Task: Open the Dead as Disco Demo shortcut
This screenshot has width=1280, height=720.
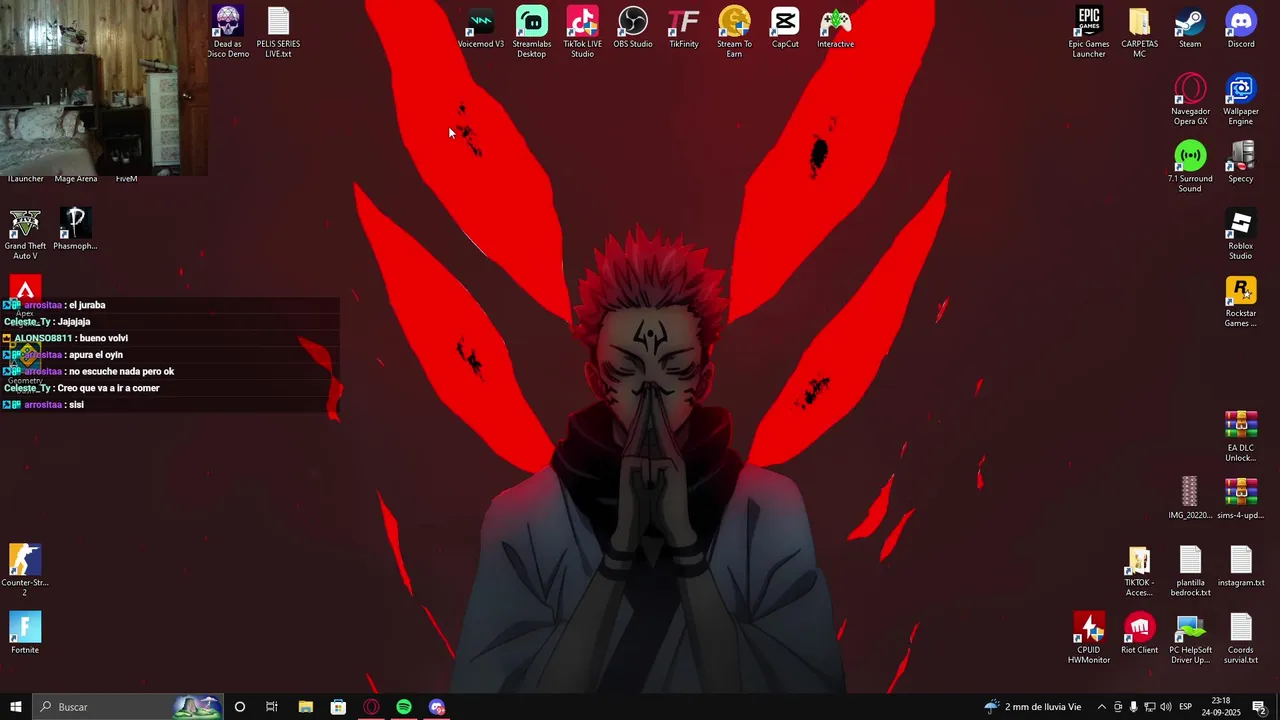Action: click(x=228, y=32)
